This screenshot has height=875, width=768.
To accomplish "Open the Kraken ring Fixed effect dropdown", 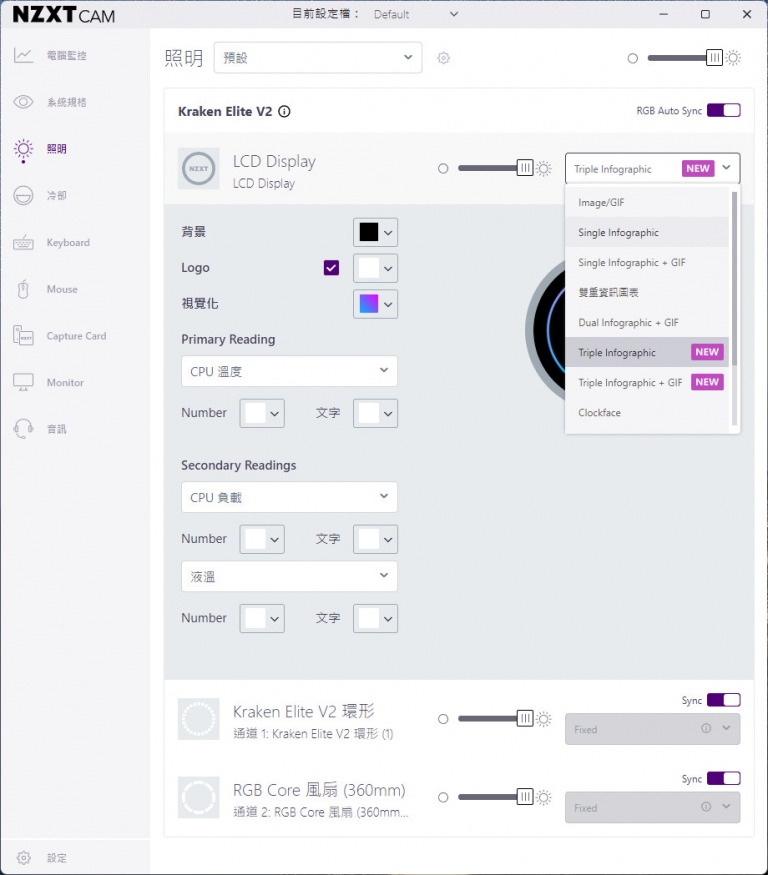I will point(652,729).
